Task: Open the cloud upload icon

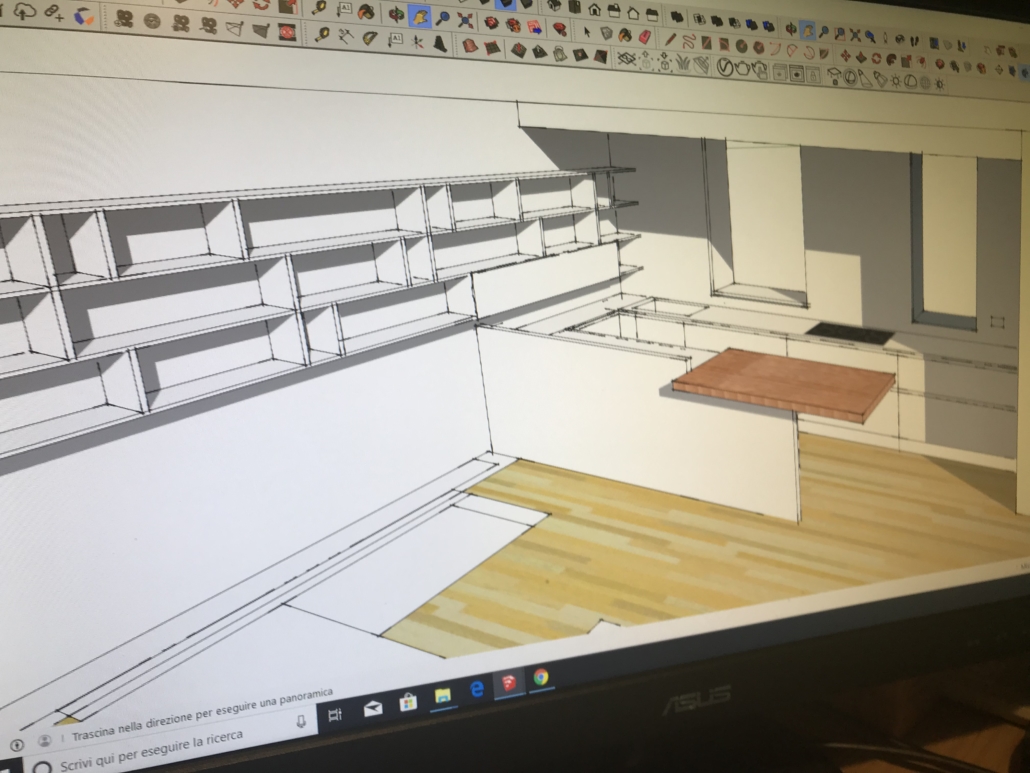Action: tap(24, 12)
